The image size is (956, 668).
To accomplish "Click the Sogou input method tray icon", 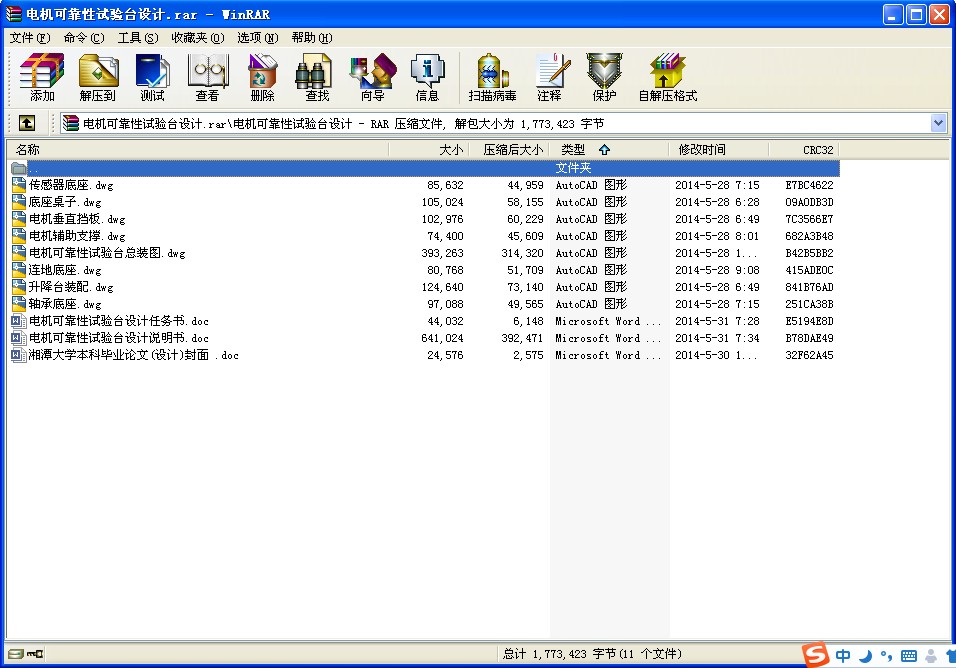I will point(817,655).
